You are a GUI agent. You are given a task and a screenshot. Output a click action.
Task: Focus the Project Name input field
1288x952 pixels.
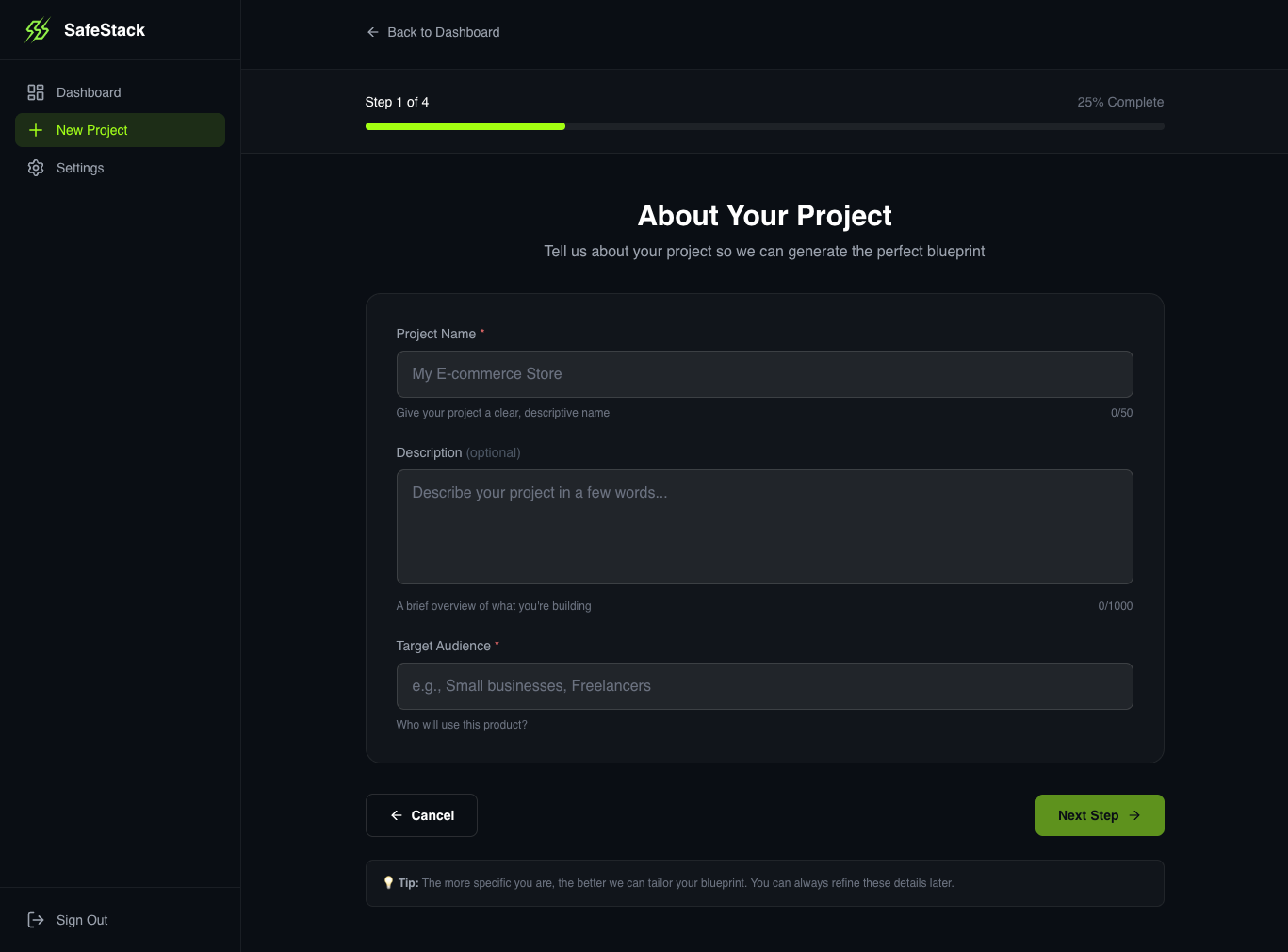764,374
